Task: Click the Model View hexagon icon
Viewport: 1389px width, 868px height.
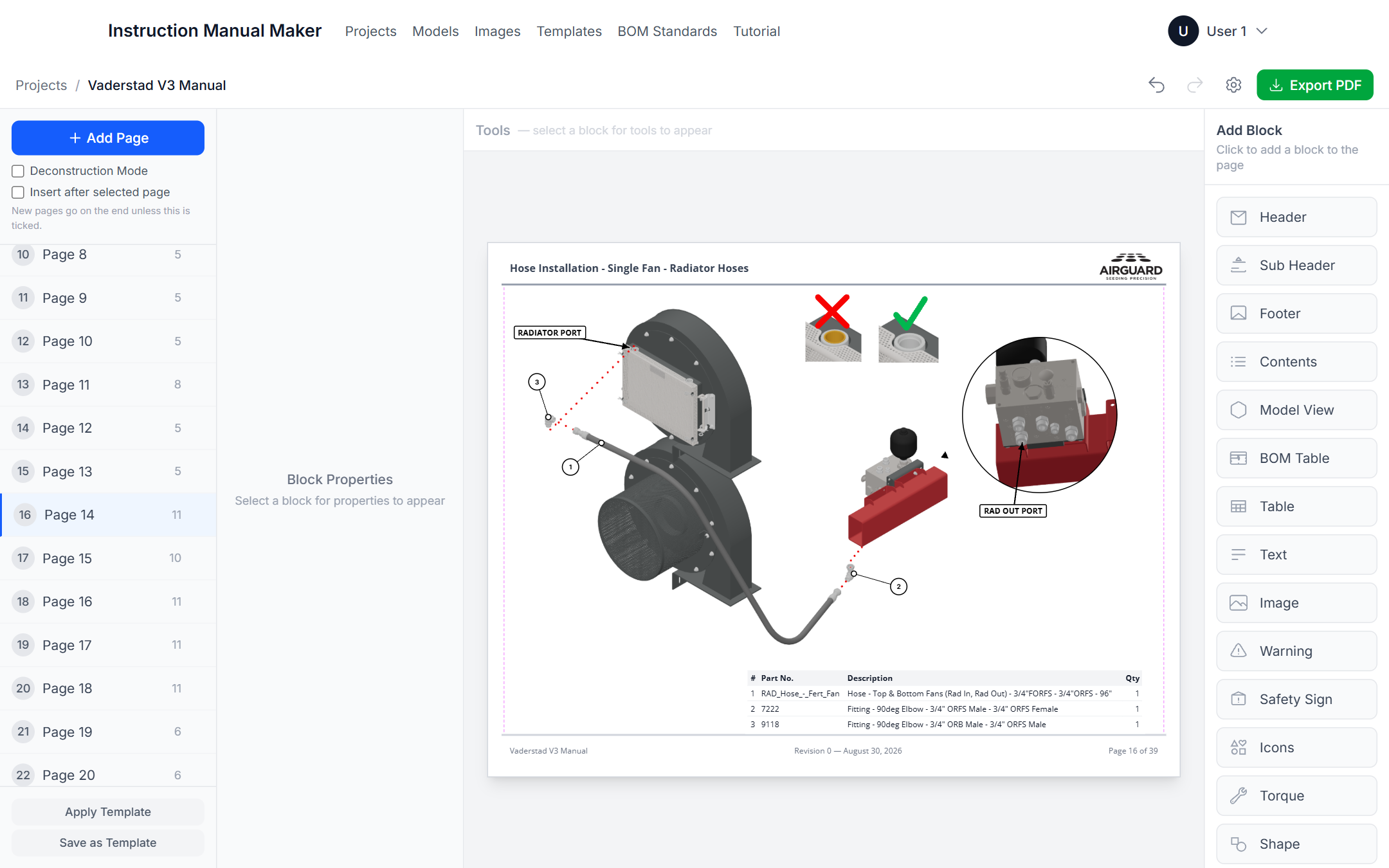Action: (1239, 410)
